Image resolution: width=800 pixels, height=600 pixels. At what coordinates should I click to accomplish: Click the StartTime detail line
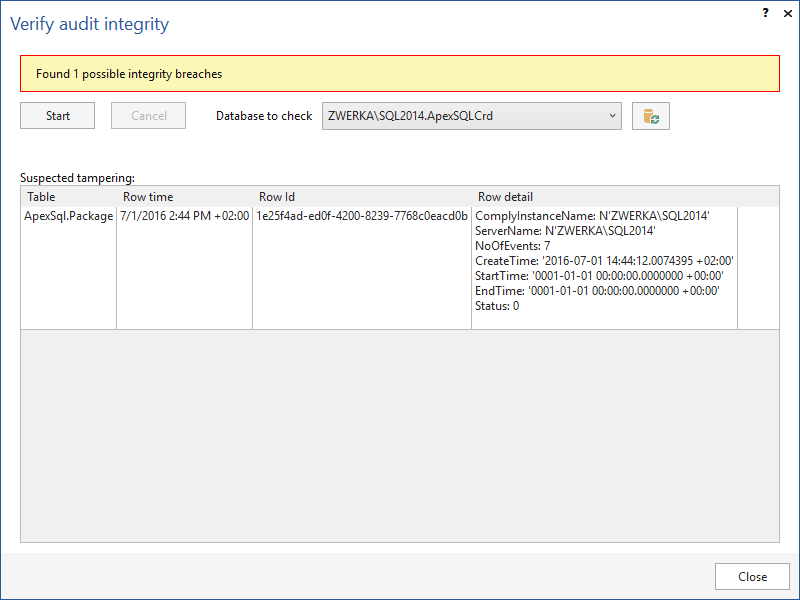[x=599, y=276]
